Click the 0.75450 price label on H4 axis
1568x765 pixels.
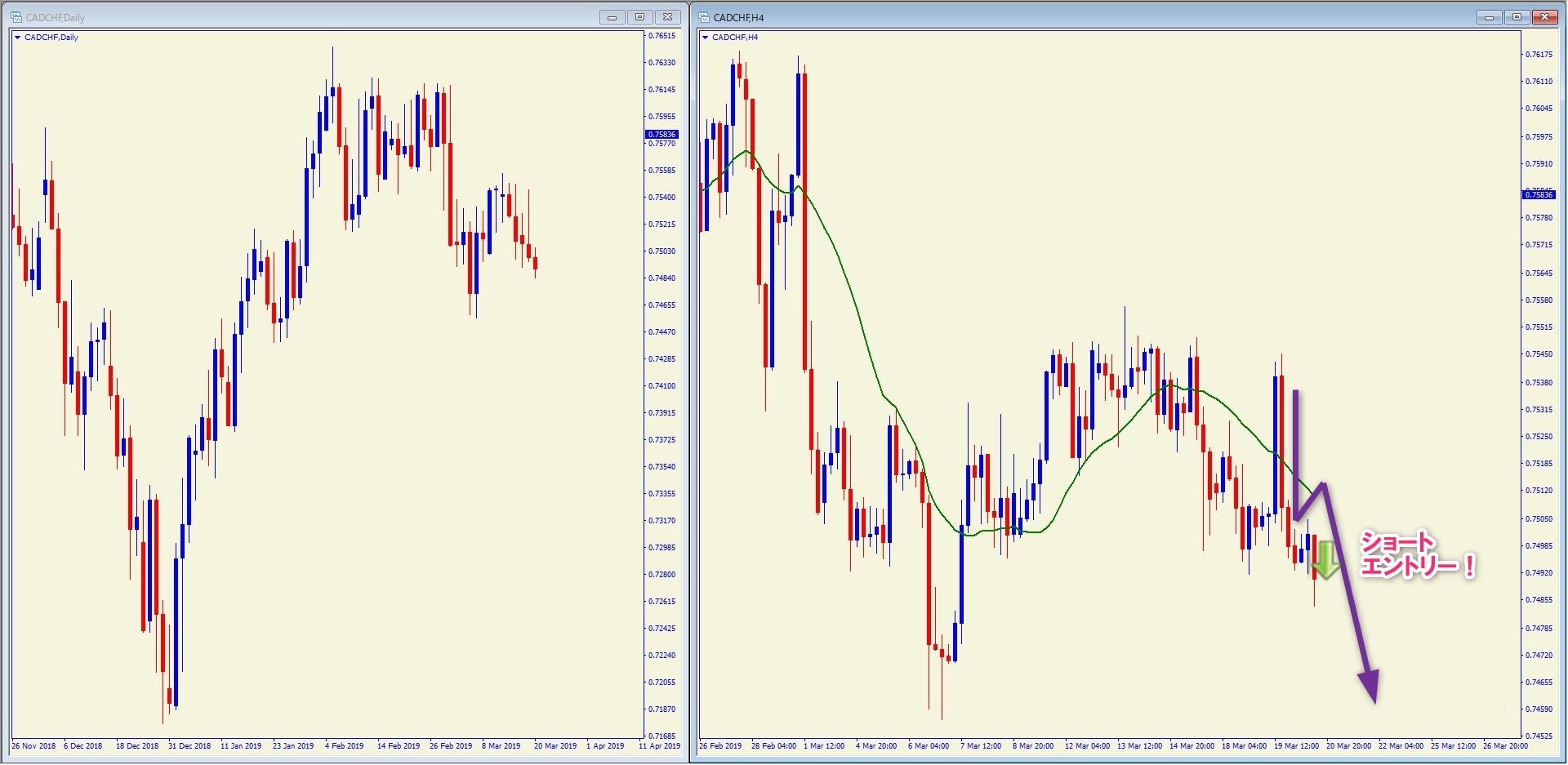[1539, 354]
